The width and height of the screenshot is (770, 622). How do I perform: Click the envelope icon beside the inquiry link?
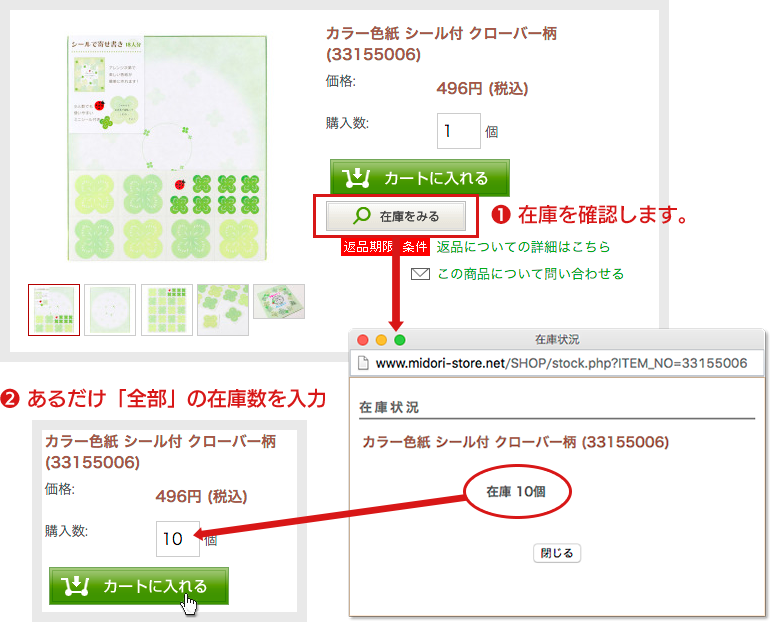[x=420, y=273]
